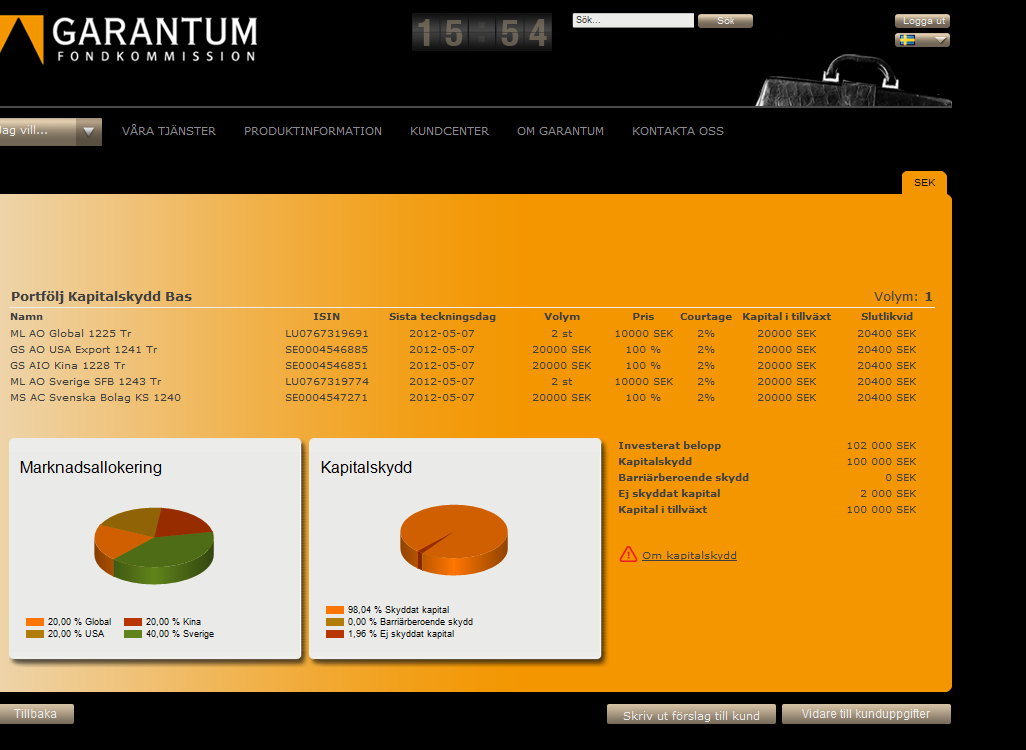This screenshot has width=1026, height=750.
Task: Click Skriv ut förslag till kund
Action: click(691, 715)
